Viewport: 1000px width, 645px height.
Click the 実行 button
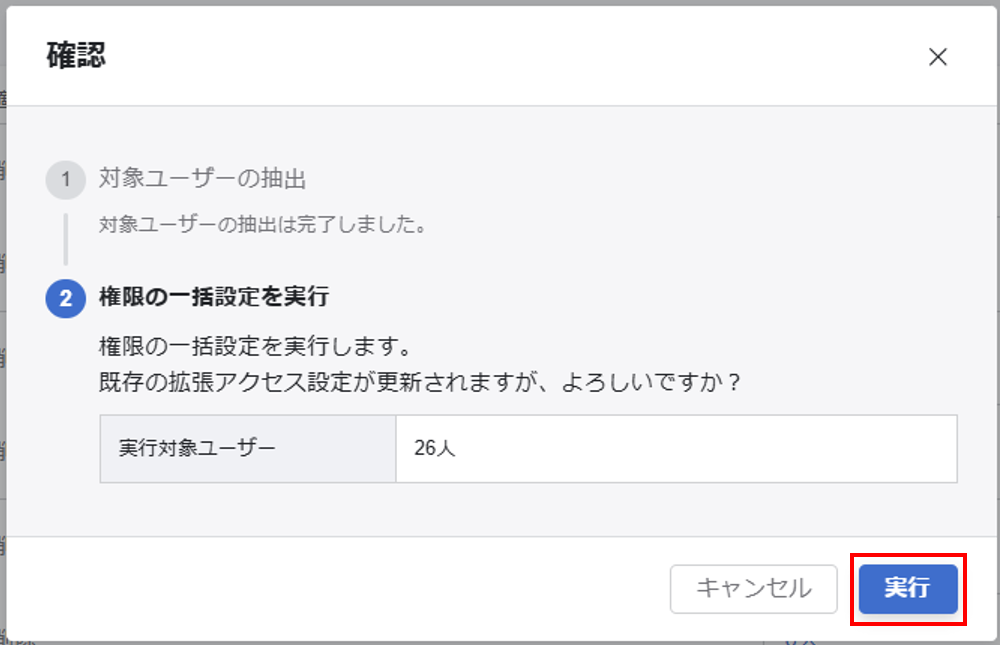coord(908,589)
